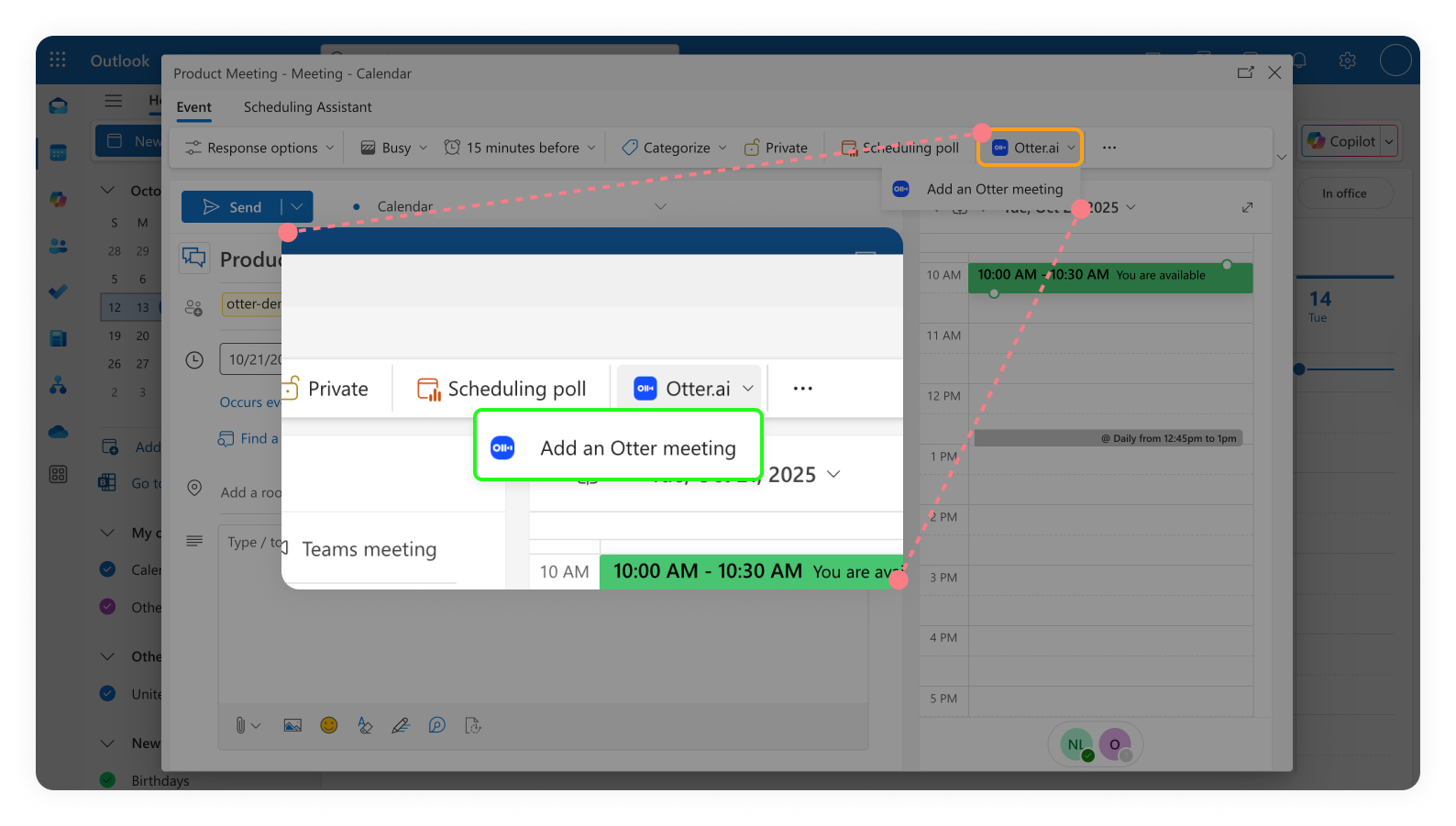Viewport: 1456px width, 826px height.
Task: Select the 10:00 AM - 10:30 AM event block in day grid
Action: coord(1109,279)
